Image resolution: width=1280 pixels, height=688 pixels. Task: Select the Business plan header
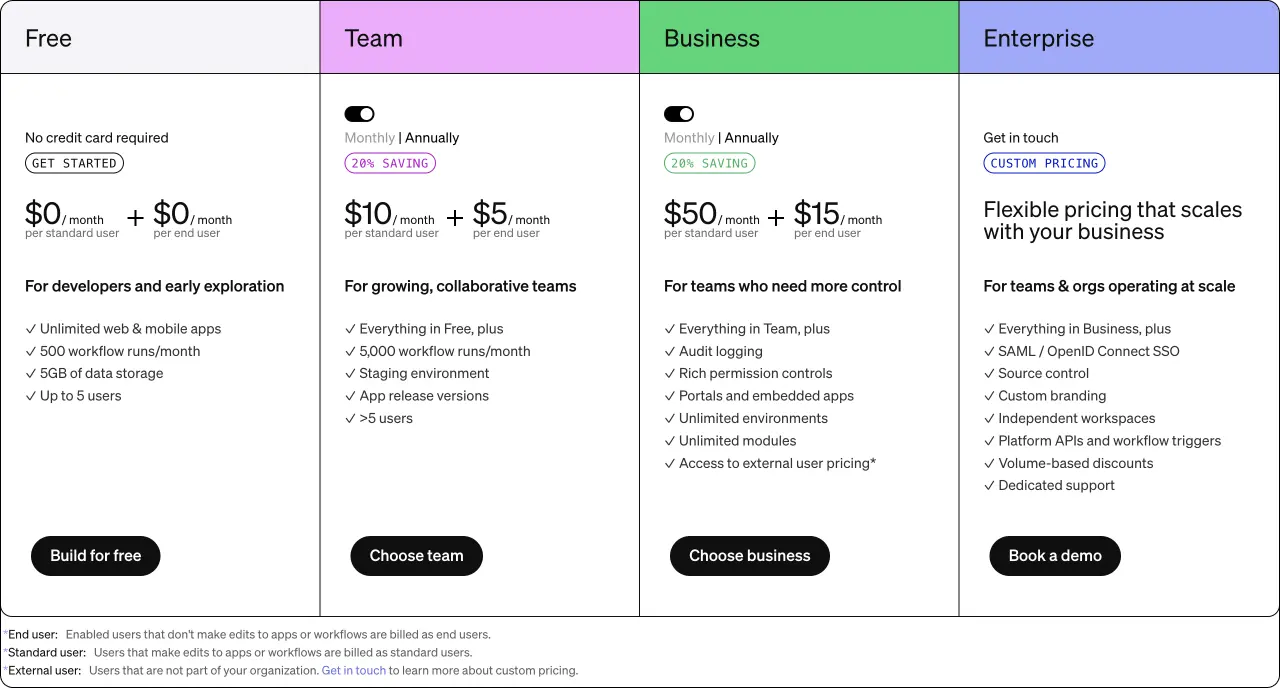(x=799, y=37)
